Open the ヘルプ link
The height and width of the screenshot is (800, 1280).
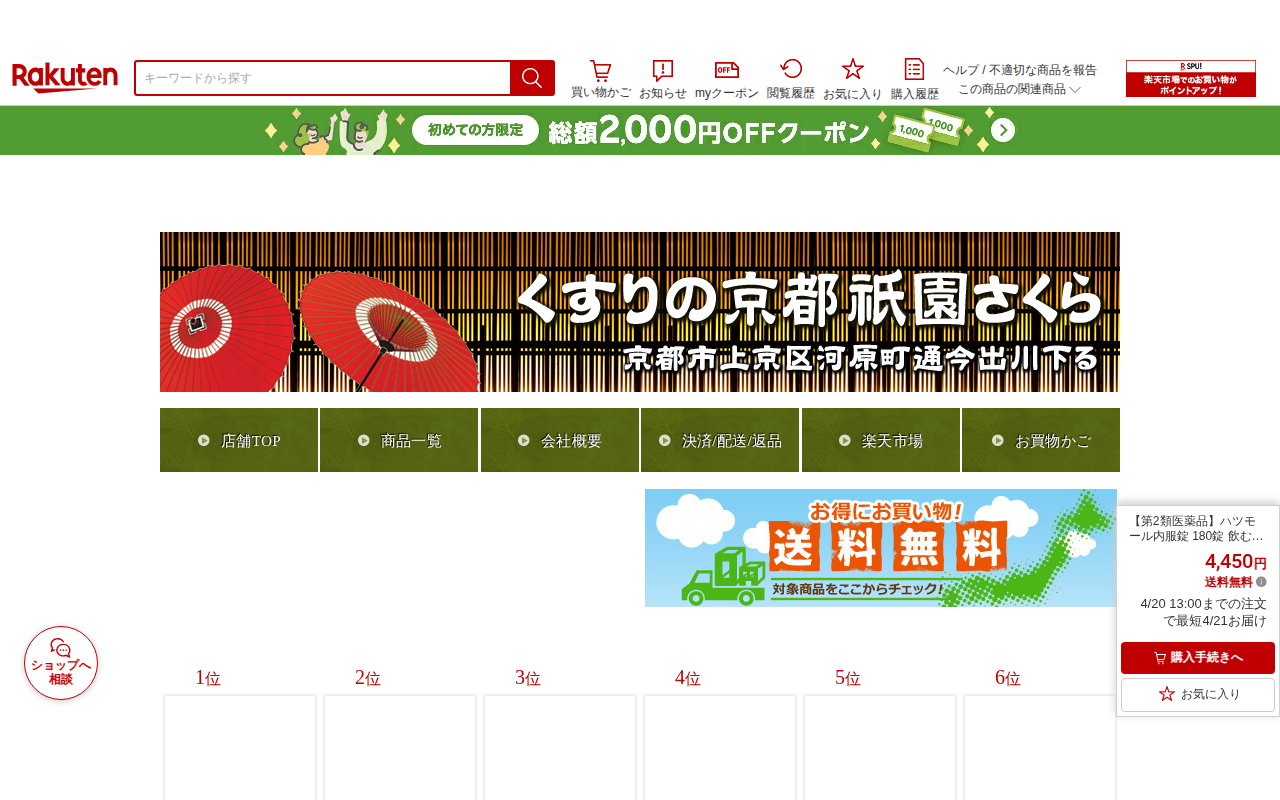[961, 70]
